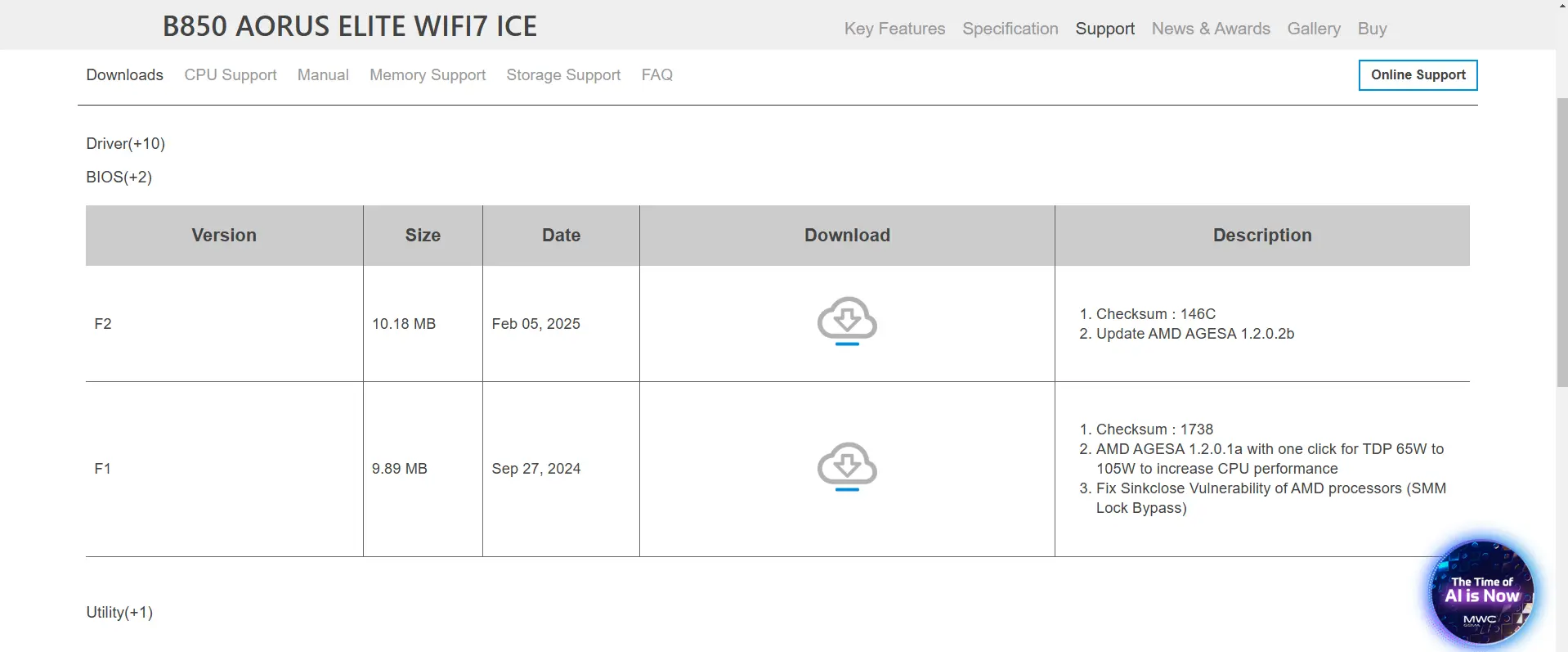This screenshot has width=1568, height=652.
Task: Expand the Utility(+1) section
Action: 119,612
